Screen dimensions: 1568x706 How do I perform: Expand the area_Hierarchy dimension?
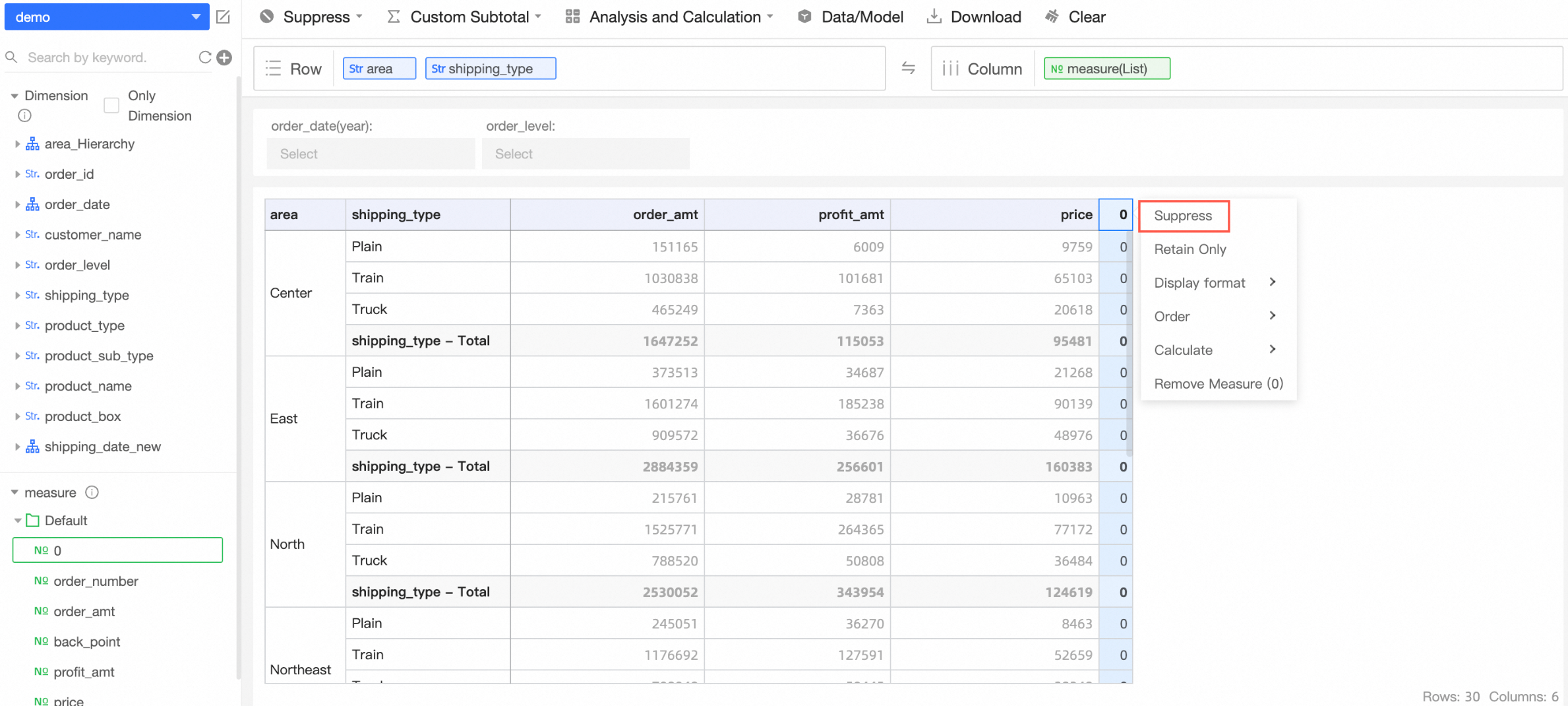pos(17,144)
